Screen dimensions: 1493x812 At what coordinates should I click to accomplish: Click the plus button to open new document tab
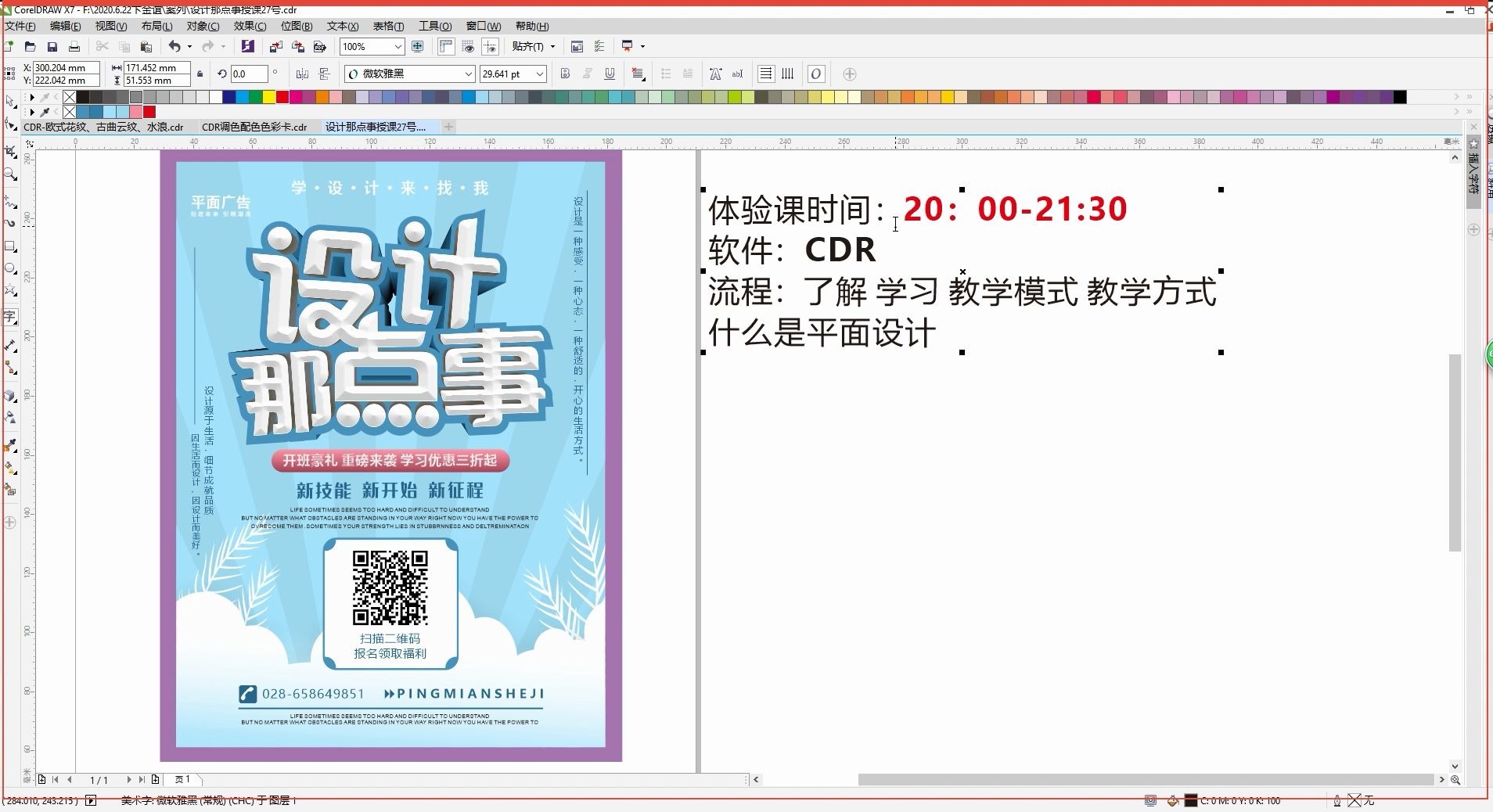click(448, 127)
